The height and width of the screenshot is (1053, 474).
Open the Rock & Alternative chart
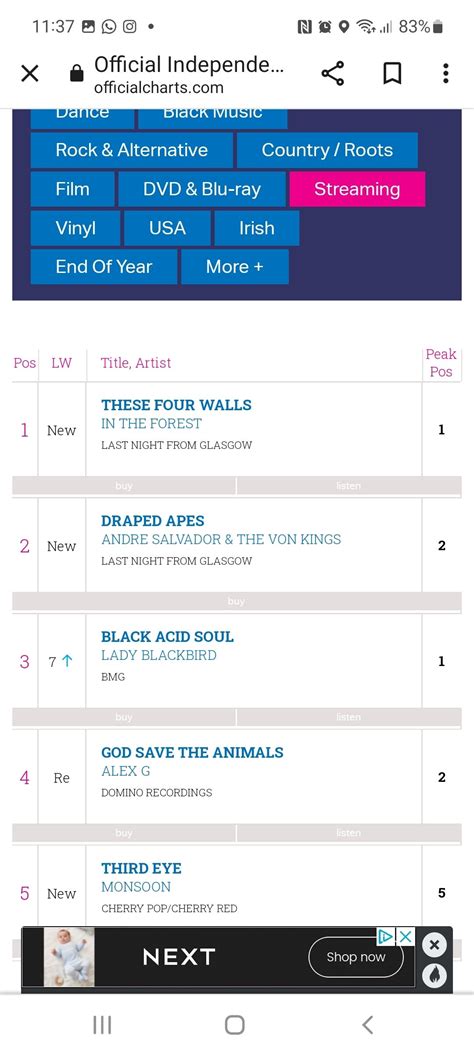[x=132, y=150]
